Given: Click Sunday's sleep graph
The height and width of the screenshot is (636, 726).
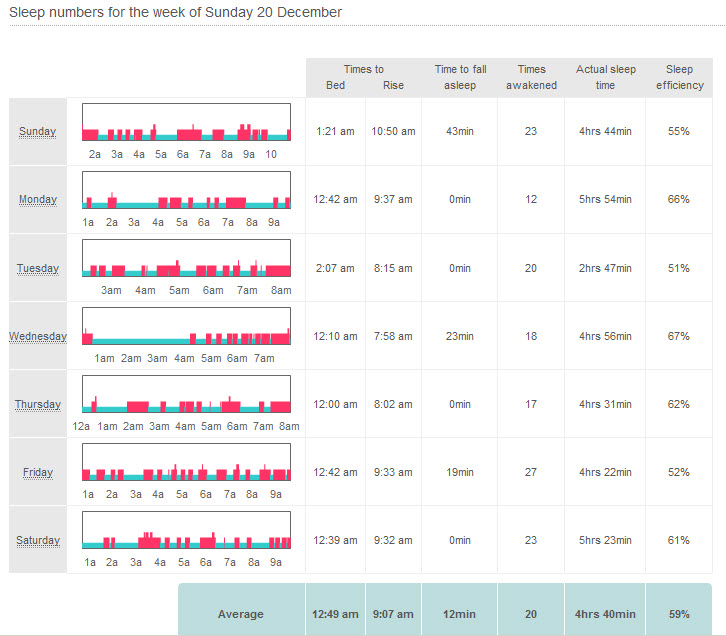Looking at the screenshot, I should point(186,122).
